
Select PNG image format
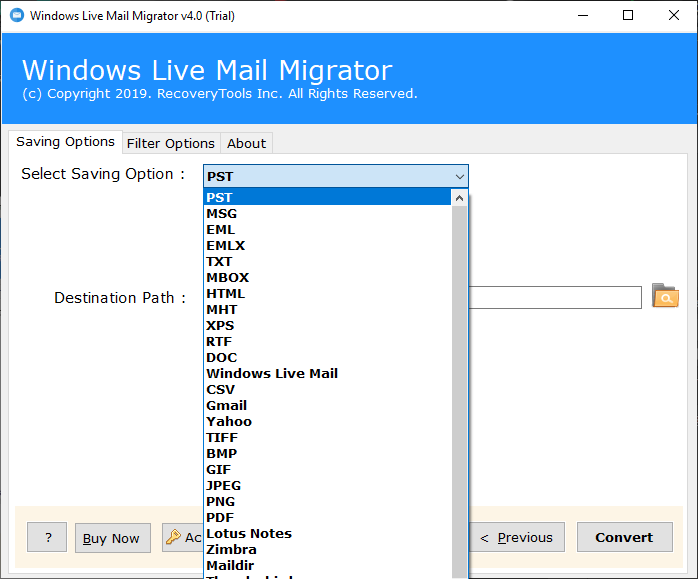327,502
